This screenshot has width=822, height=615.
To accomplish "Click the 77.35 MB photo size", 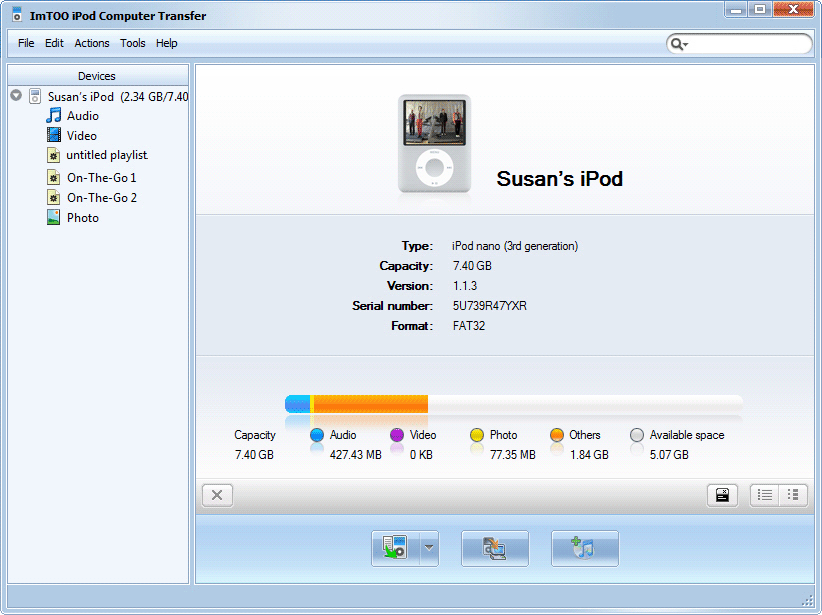I will coord(513,455).
